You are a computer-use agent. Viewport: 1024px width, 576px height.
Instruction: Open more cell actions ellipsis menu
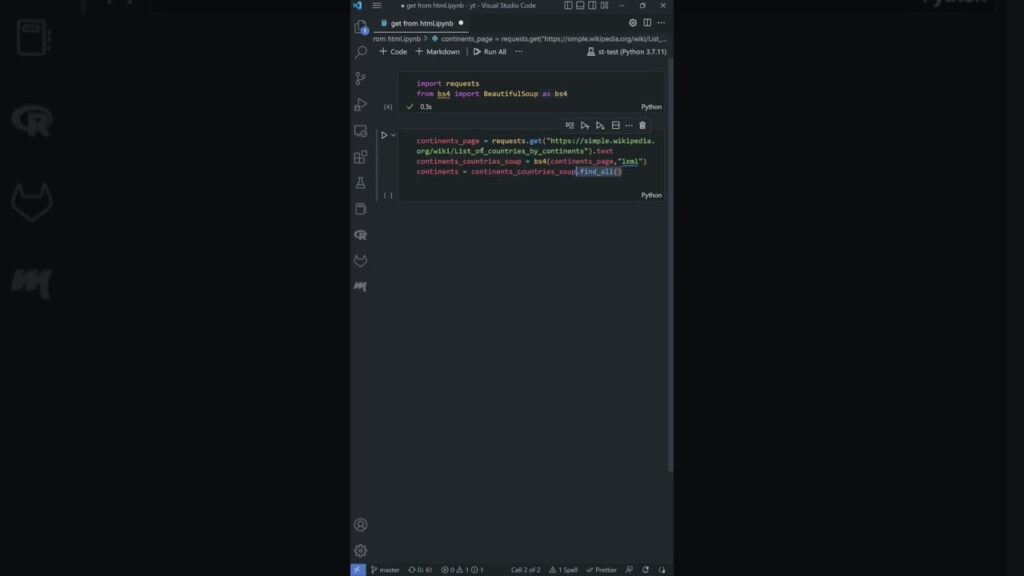[x=629, y=126]
